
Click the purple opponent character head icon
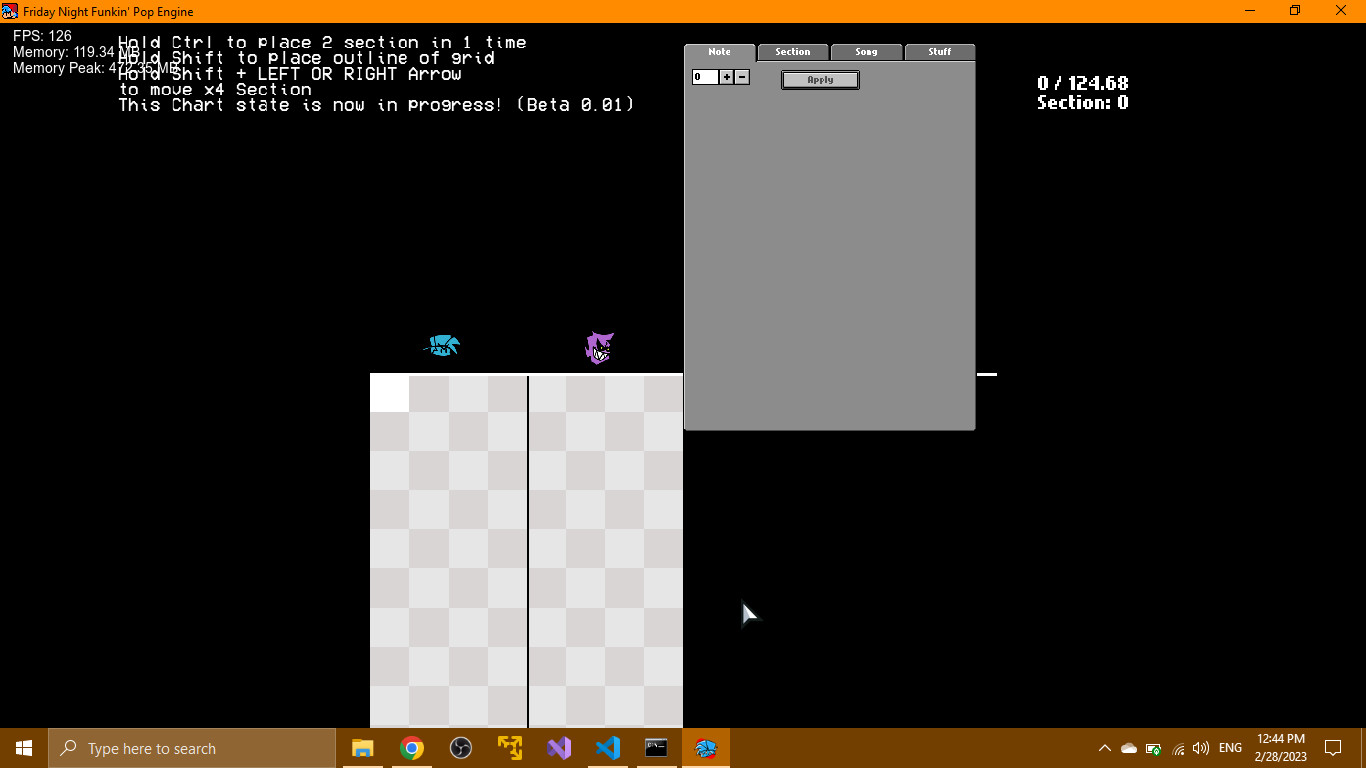pos(599,348)
